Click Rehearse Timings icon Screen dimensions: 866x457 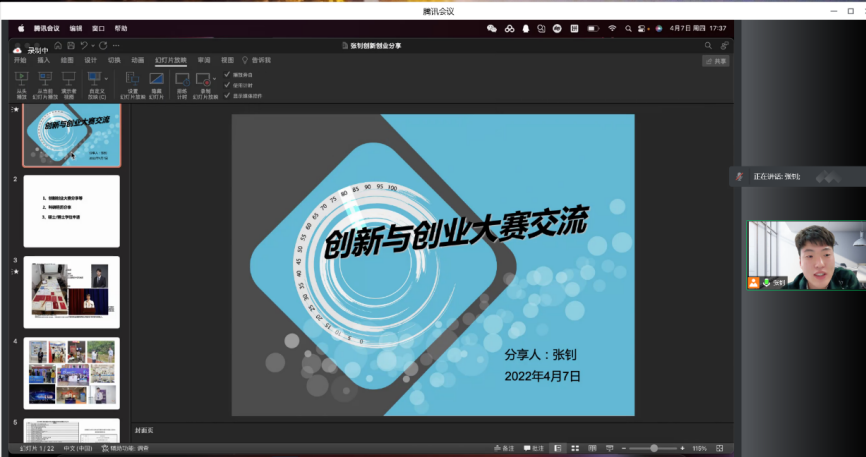click(x=182, y=78)
